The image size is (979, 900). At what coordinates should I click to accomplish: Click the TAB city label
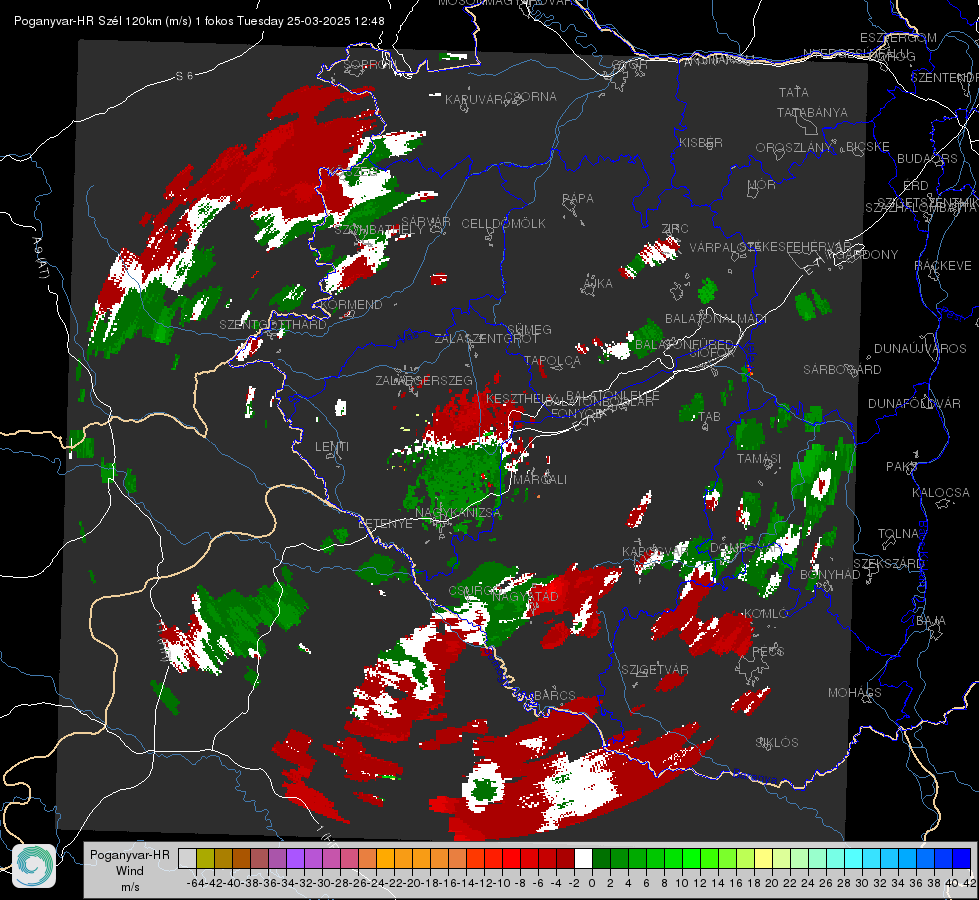click(709, 417)
